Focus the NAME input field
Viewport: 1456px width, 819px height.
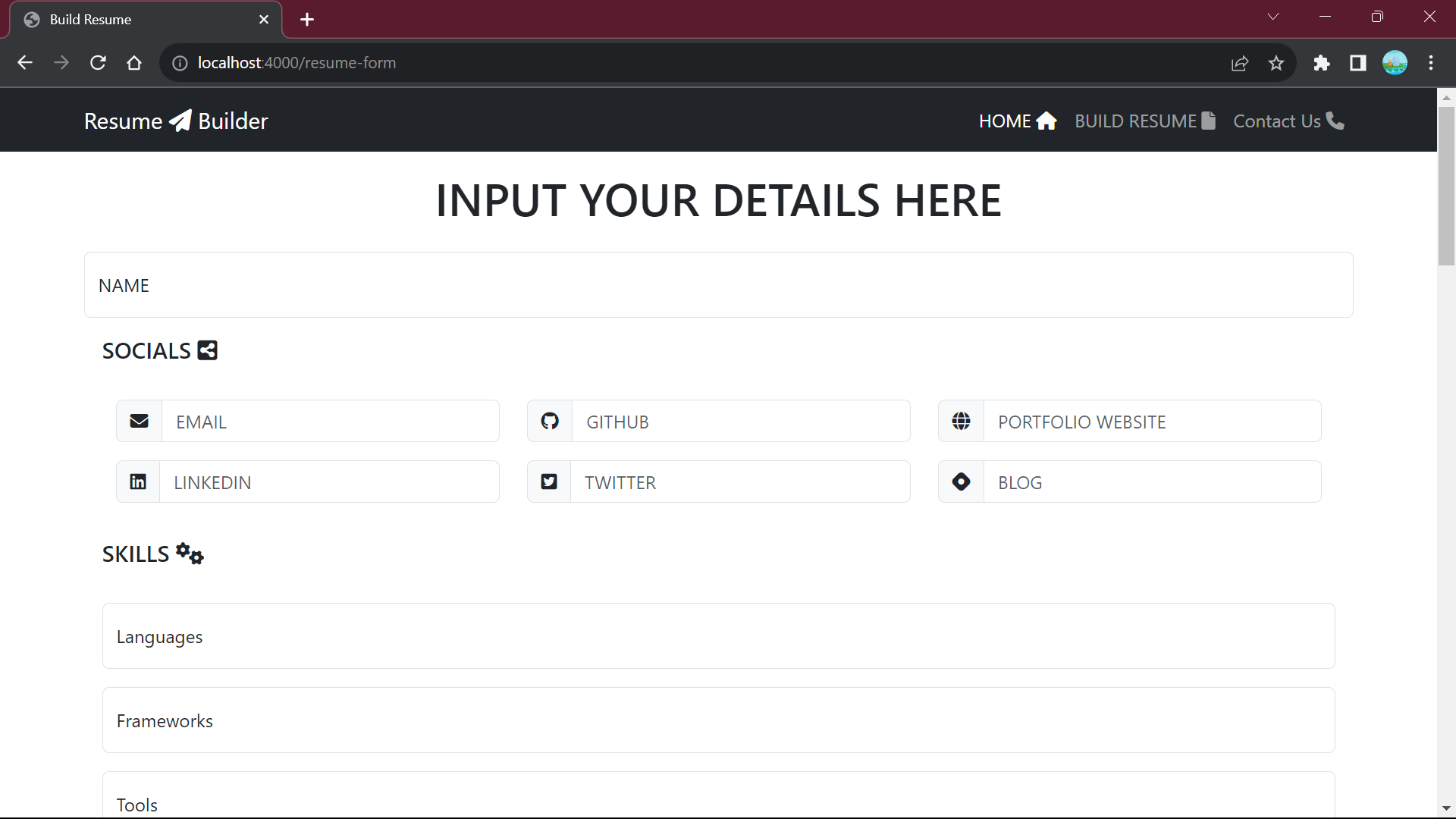click(718, 285)
